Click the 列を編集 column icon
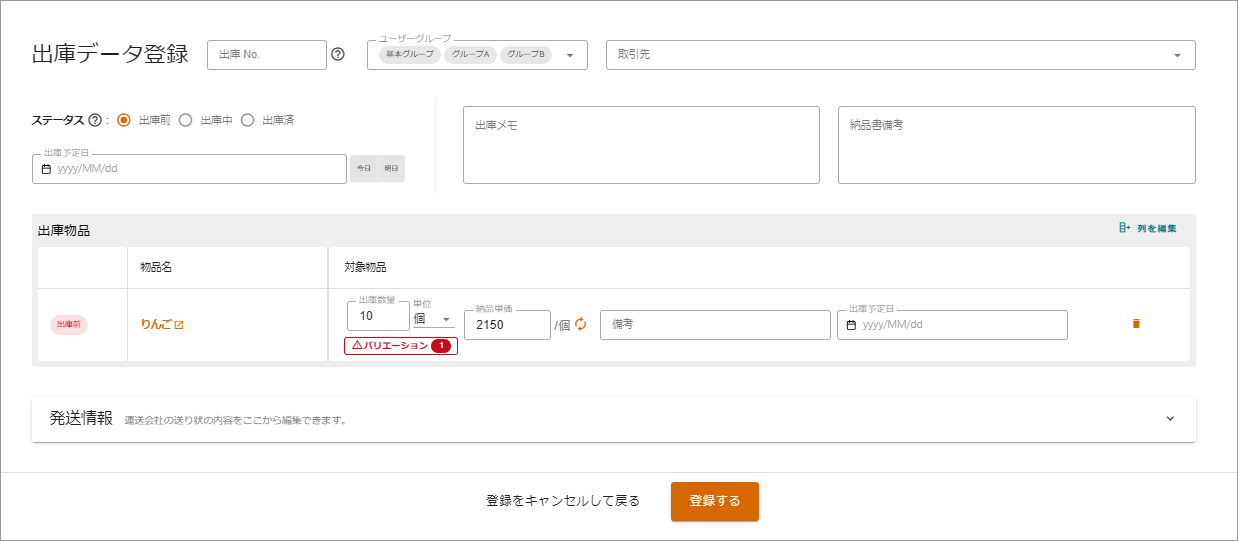This screenshot has height=541, width=1238. tap(1125, 228)
